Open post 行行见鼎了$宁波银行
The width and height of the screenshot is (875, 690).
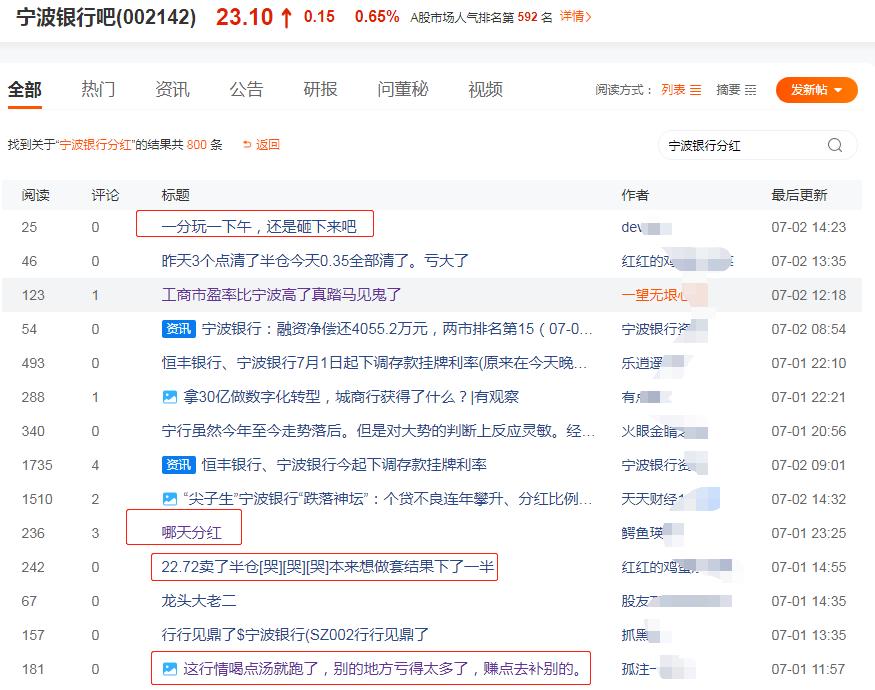pos(295,635)
